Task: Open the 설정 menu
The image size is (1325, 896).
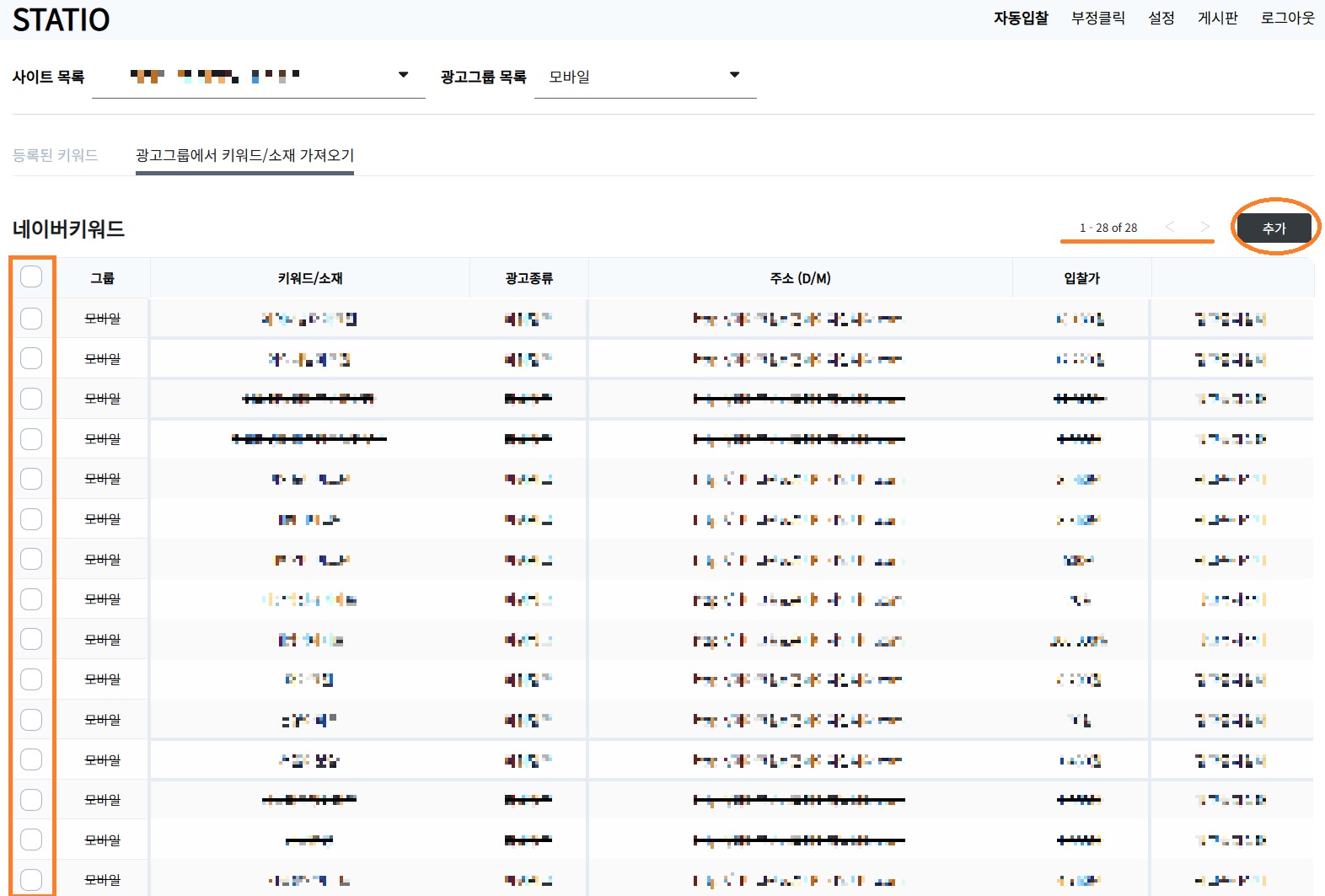Action: (1161, 18)
